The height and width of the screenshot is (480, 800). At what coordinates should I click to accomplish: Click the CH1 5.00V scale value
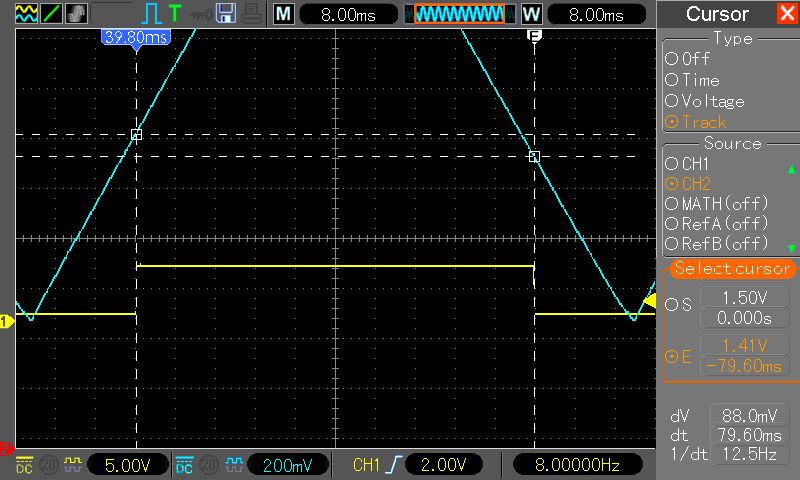pyautogui.click(x=128, y=465)
